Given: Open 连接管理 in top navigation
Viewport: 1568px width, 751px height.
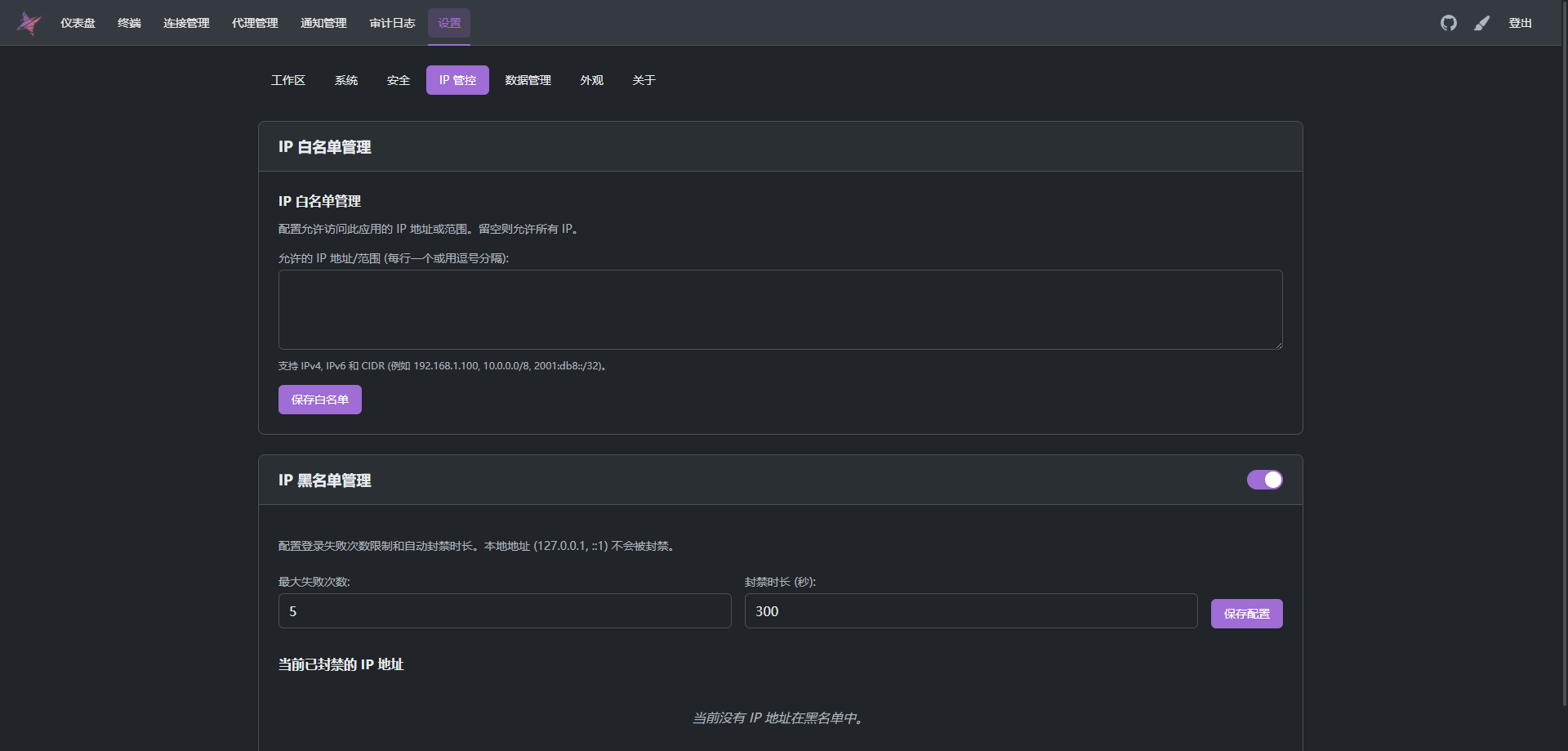Looking at the screenshot, I should coord(186,23).
